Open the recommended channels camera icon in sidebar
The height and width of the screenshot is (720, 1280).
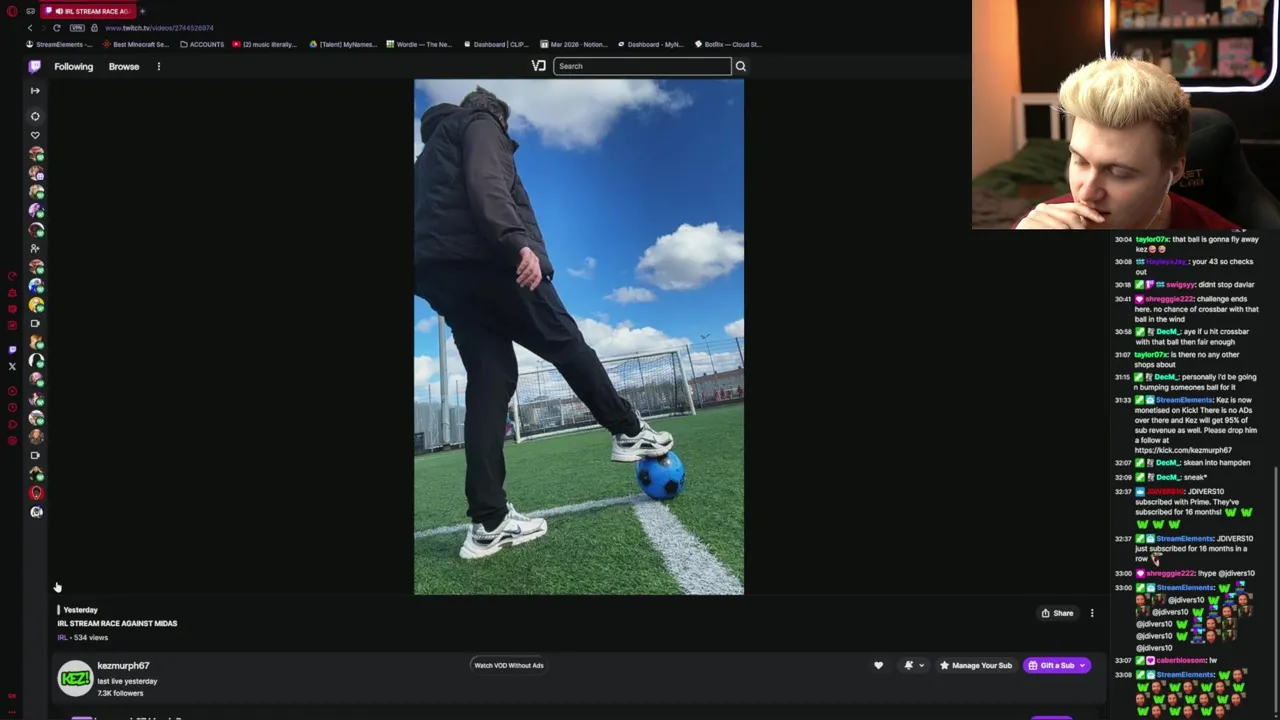[35, 323]
